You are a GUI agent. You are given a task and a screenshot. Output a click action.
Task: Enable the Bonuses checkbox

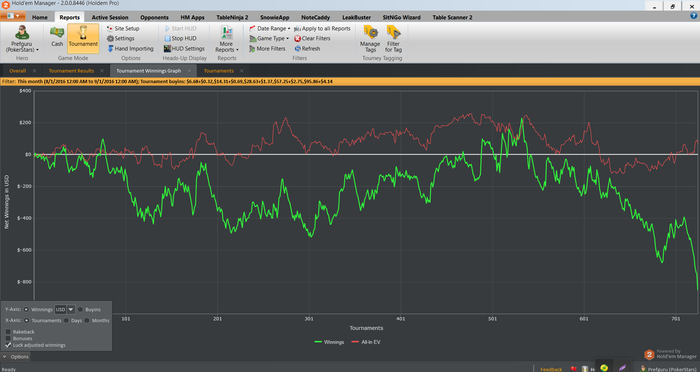[8, 339]
